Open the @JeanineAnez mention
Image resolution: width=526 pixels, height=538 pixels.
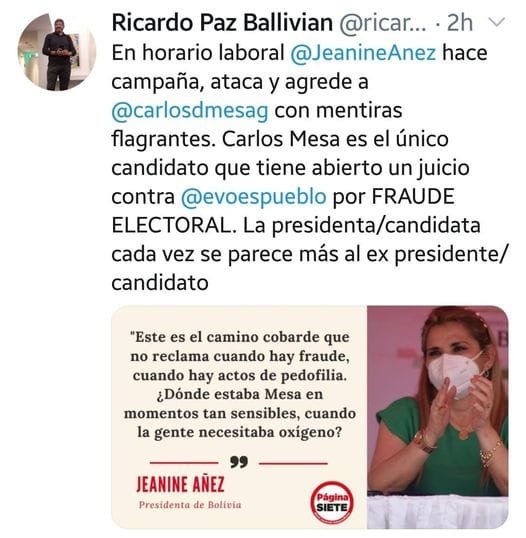tap(363, 53)
